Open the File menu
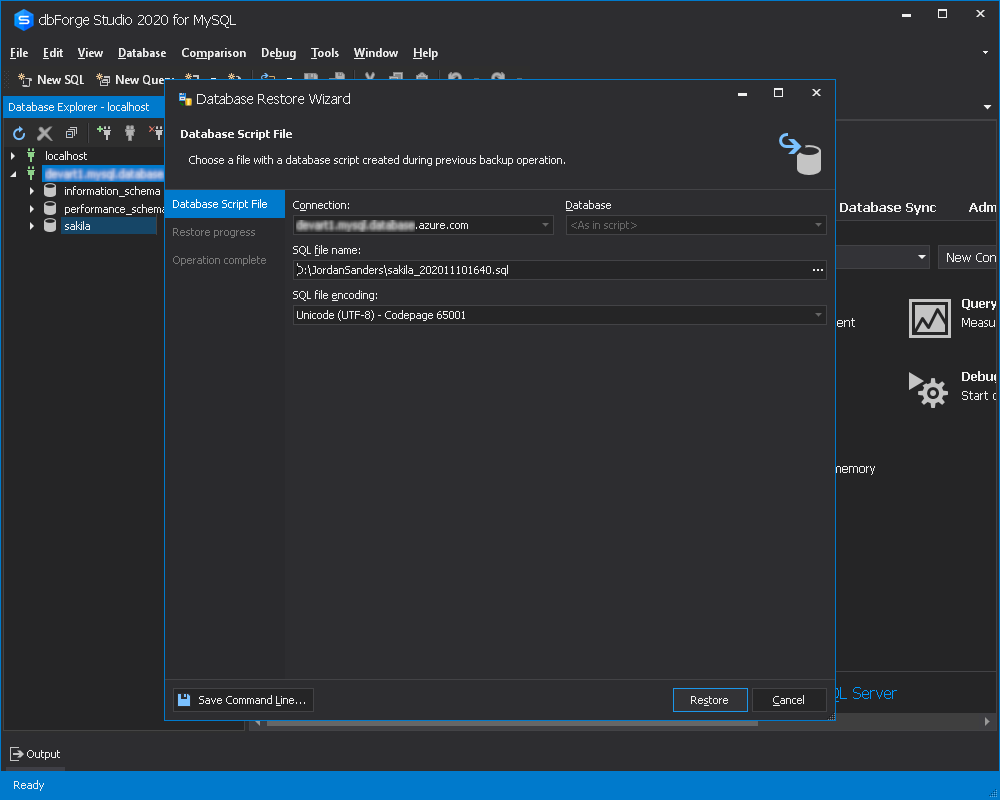The height and width of the screenshot is (800, 1000). point(19,53)
